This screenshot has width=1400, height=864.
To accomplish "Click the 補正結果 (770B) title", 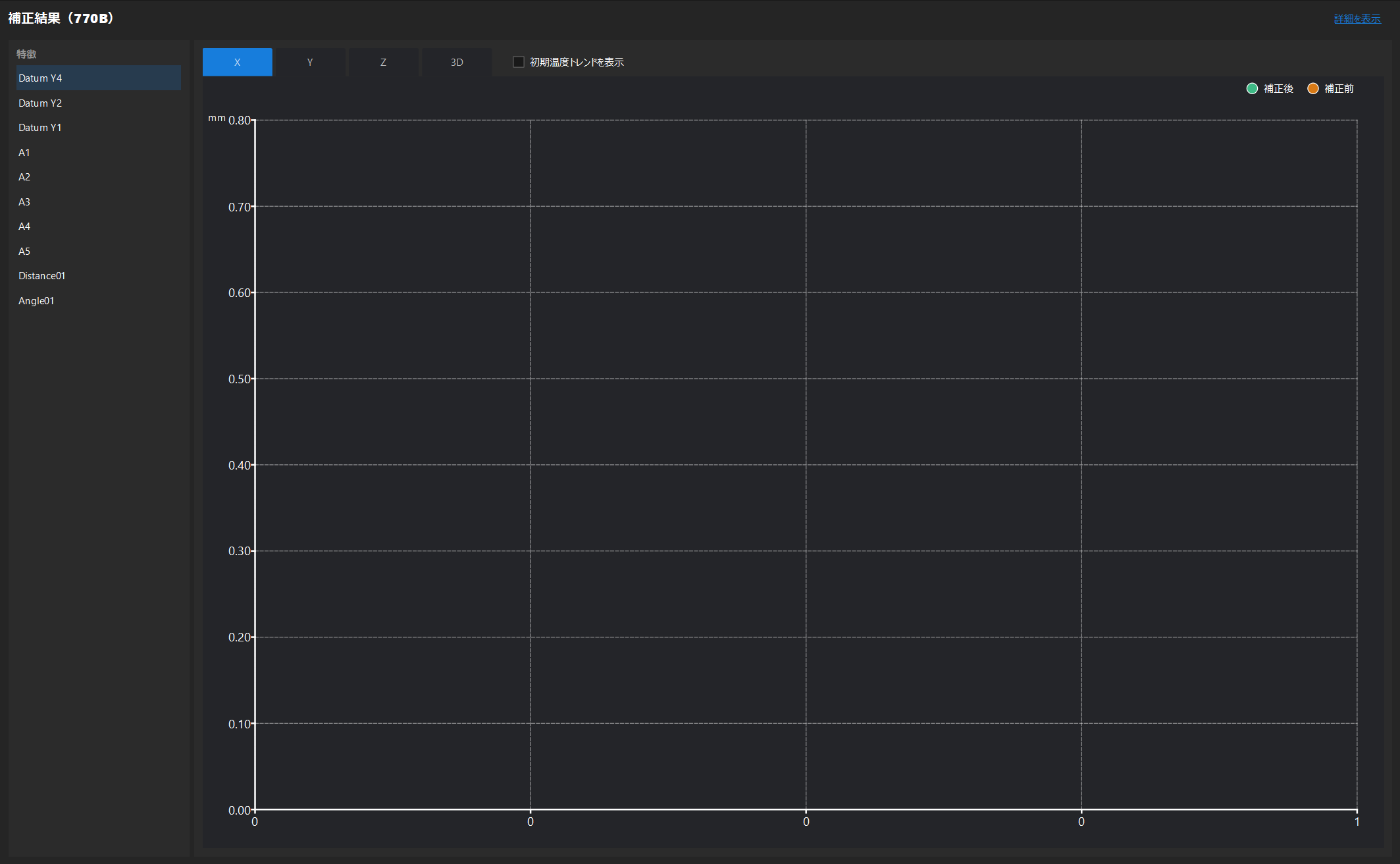I will pos(61,18).
